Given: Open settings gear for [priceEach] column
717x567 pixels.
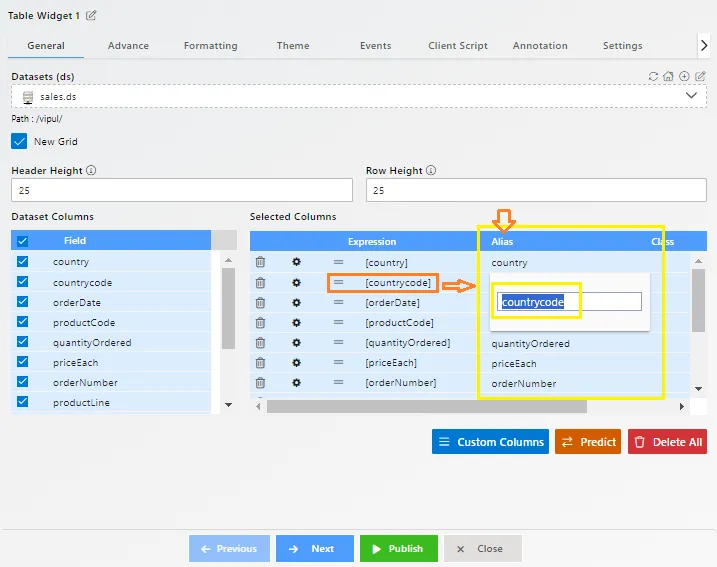Looking at the screenshot, I should tap(296, 363).
